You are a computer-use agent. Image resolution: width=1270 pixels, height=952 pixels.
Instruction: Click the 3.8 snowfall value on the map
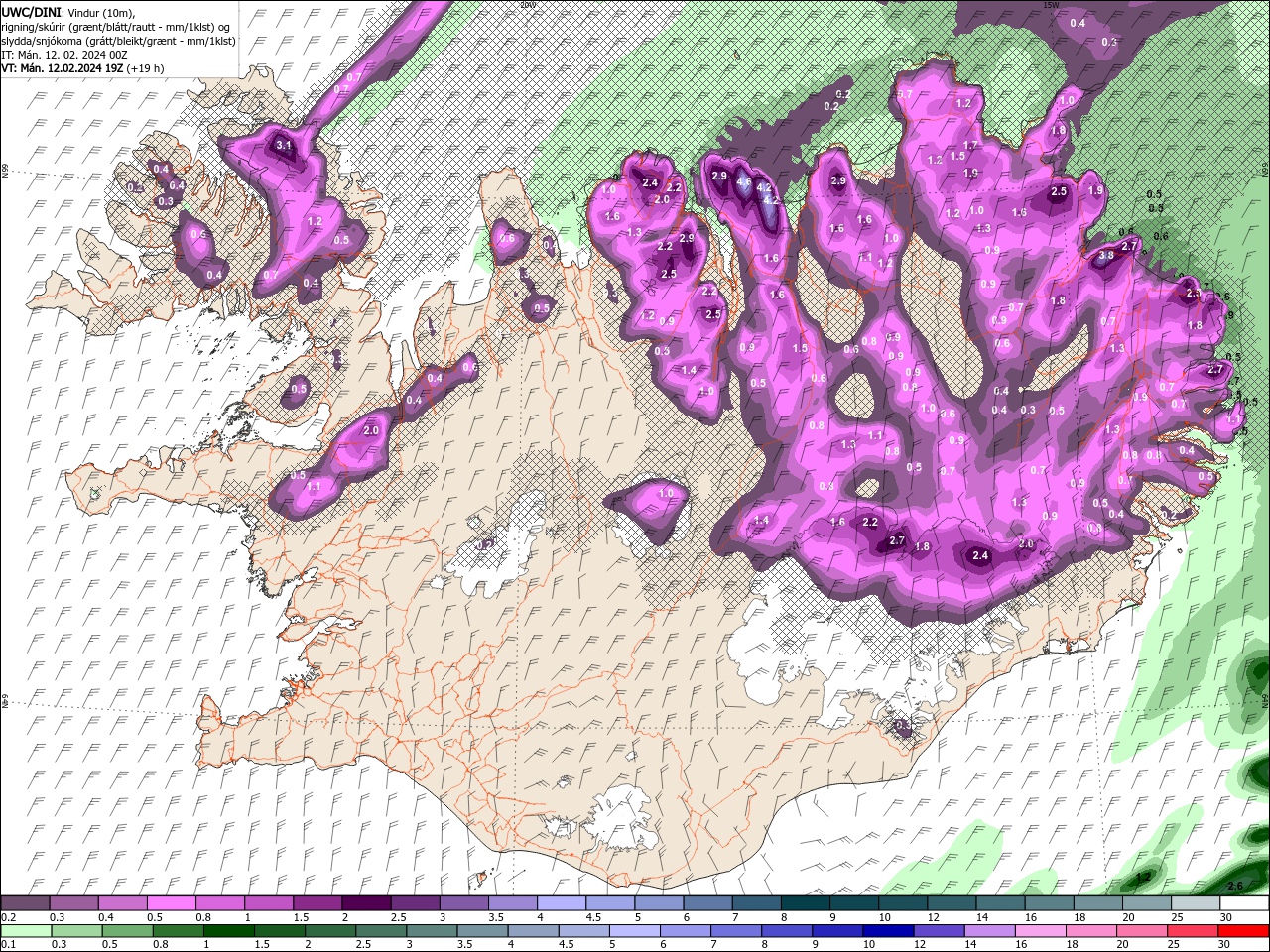1107,255
